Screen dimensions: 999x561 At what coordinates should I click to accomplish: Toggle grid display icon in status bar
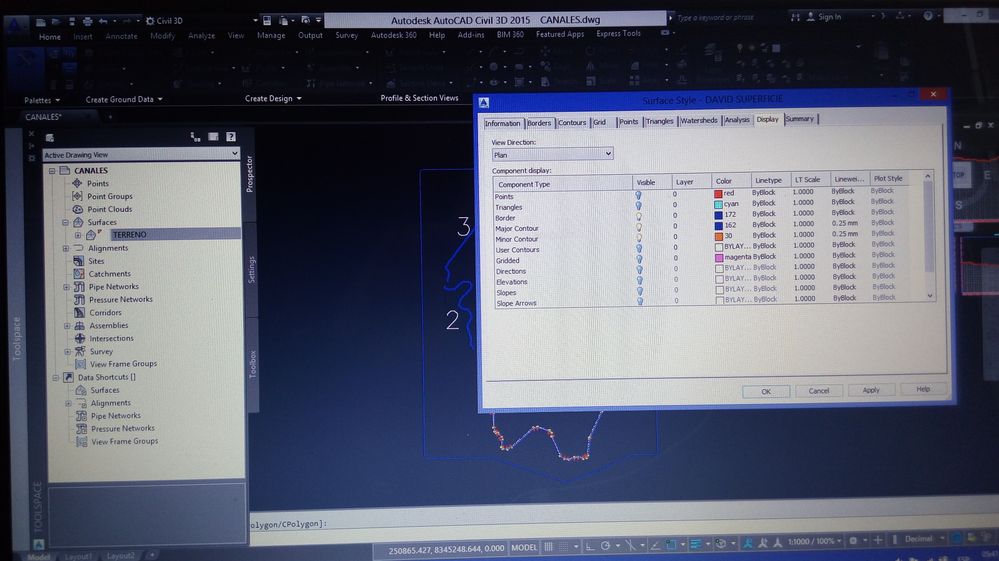coord(549,547)
